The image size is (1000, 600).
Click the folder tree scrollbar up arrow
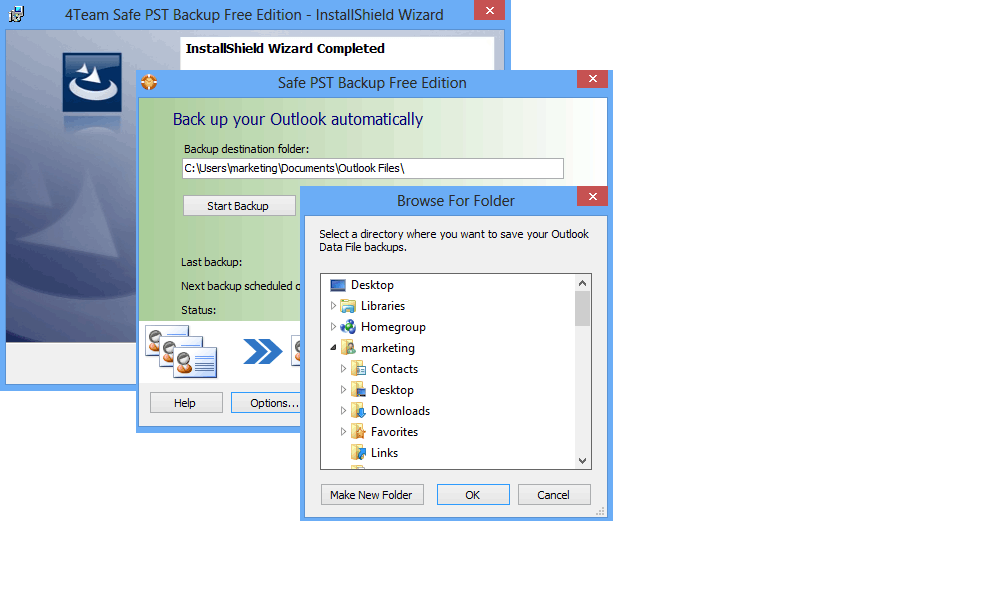582,283
